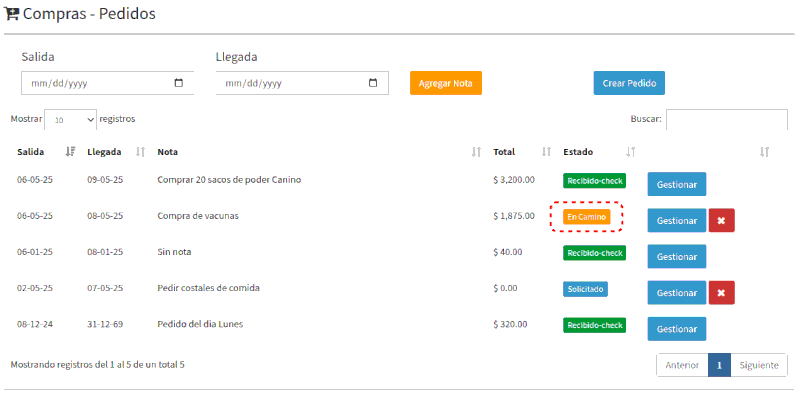Open the Llegada date calendar picker icon
The width and height of the screenshot is (800, 401).
point(373,83)
